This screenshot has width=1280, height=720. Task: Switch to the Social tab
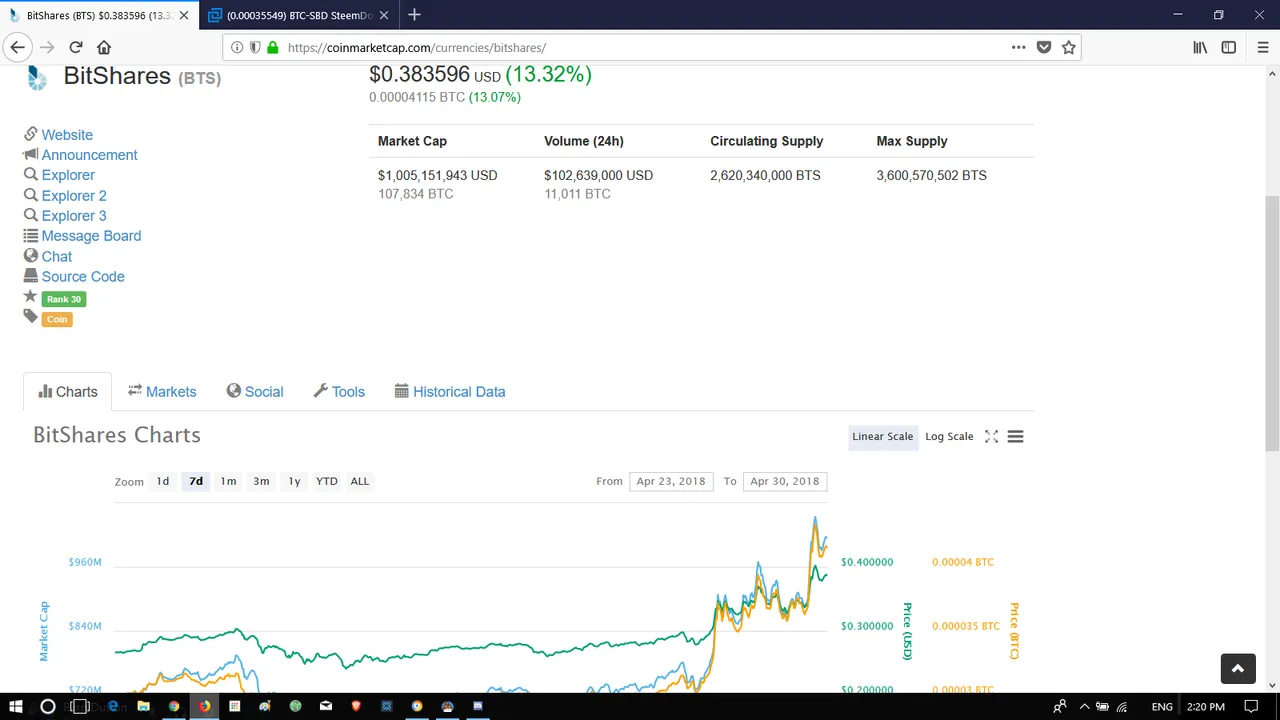pyautogui.click(x=255, y=392)
